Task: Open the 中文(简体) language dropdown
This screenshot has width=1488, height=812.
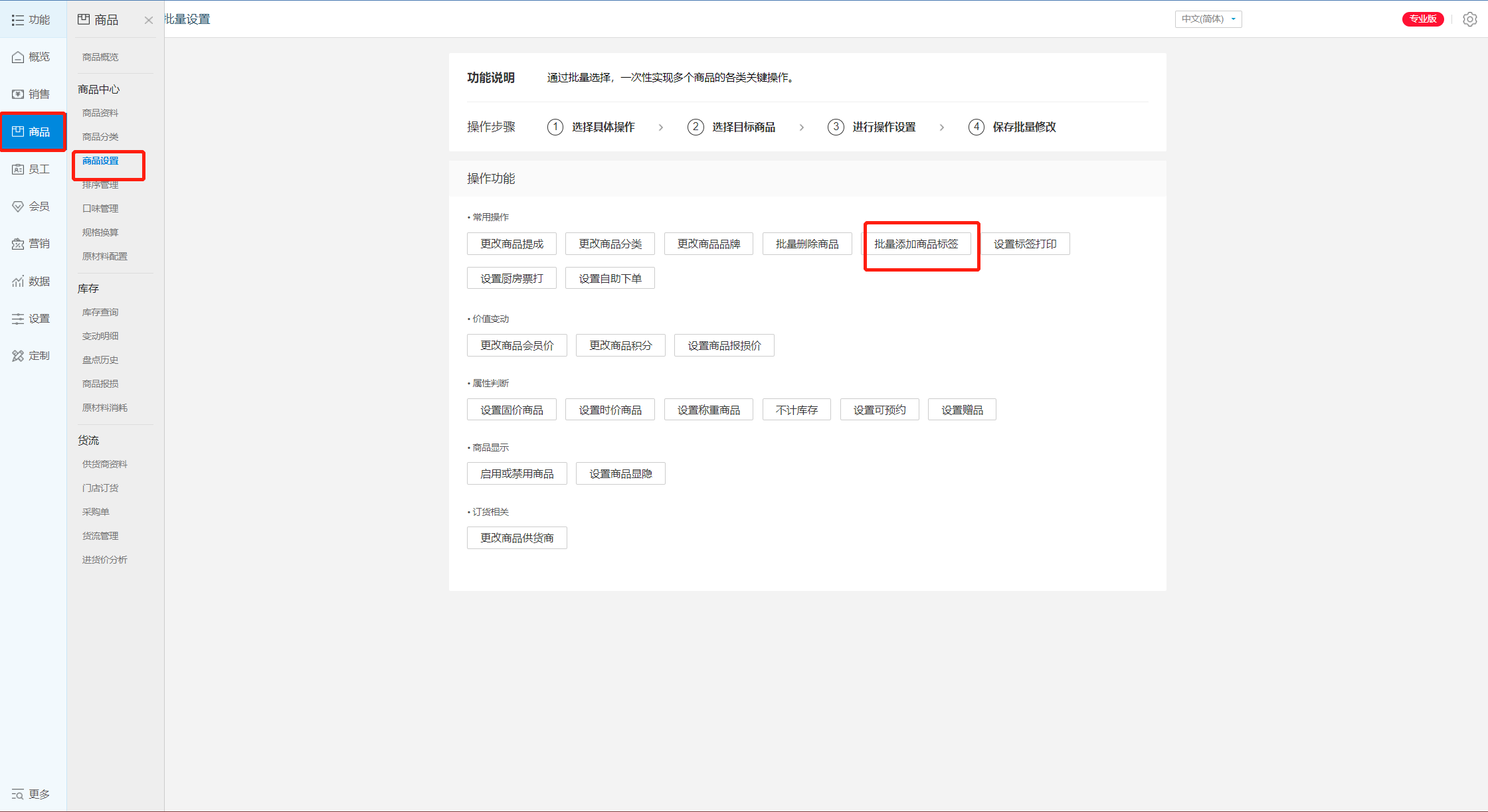Action: tap(1208, 19)
